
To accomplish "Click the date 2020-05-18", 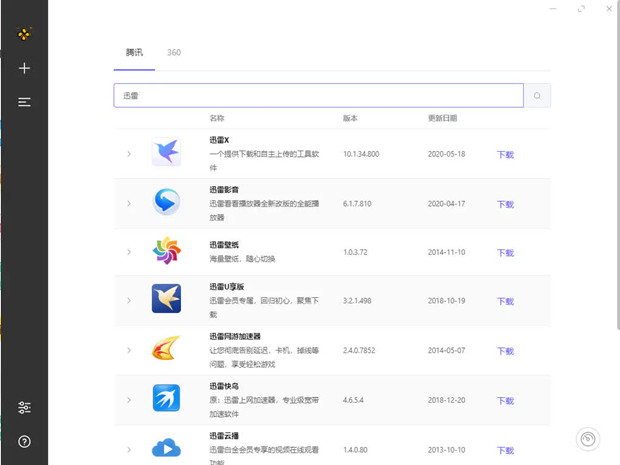I will click(446, 154).
